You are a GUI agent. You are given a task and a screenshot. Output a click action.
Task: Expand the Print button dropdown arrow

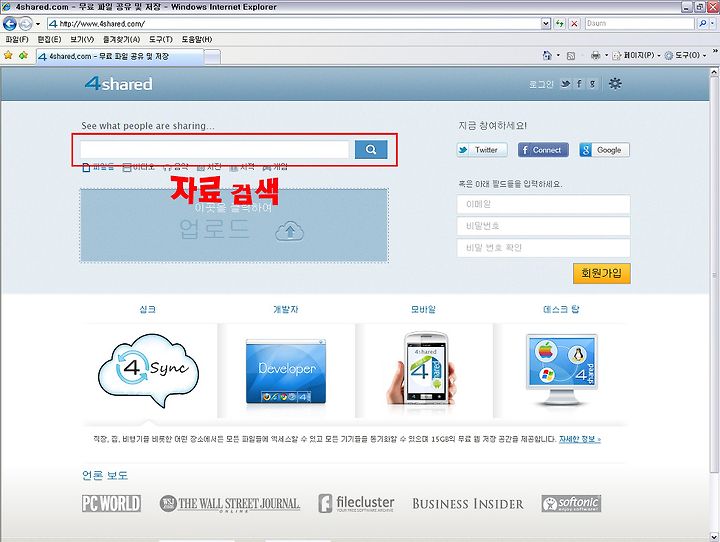[x=606, y=56]
